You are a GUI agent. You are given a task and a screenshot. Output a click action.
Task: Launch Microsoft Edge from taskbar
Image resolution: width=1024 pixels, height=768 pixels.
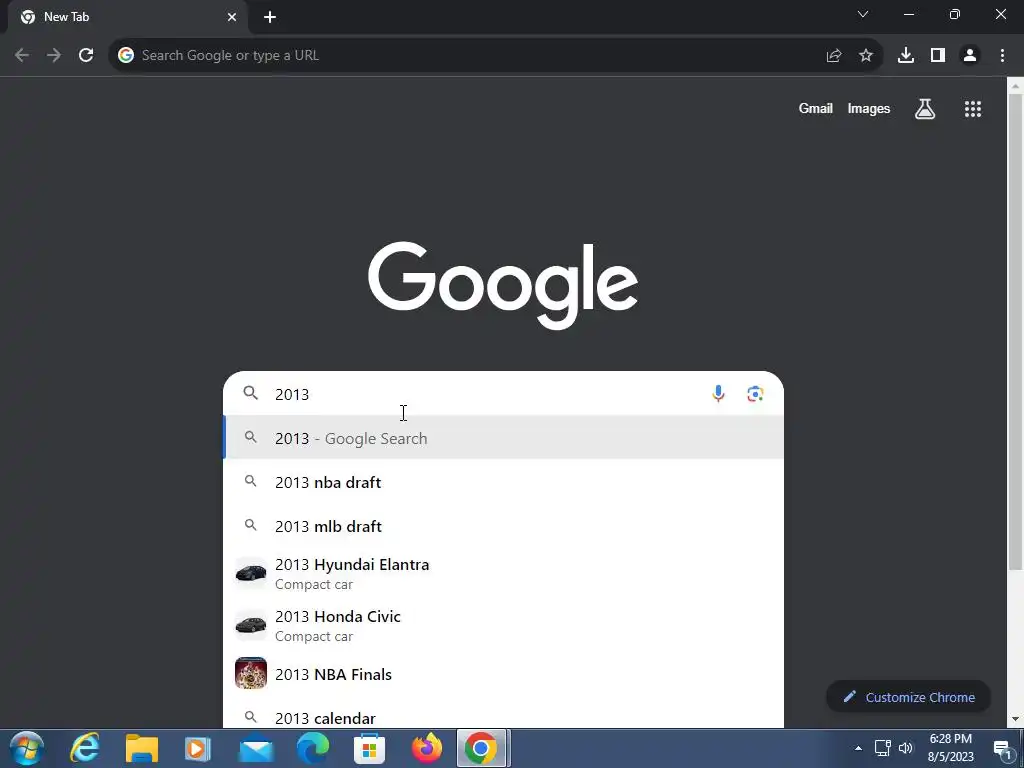(313, 748)
